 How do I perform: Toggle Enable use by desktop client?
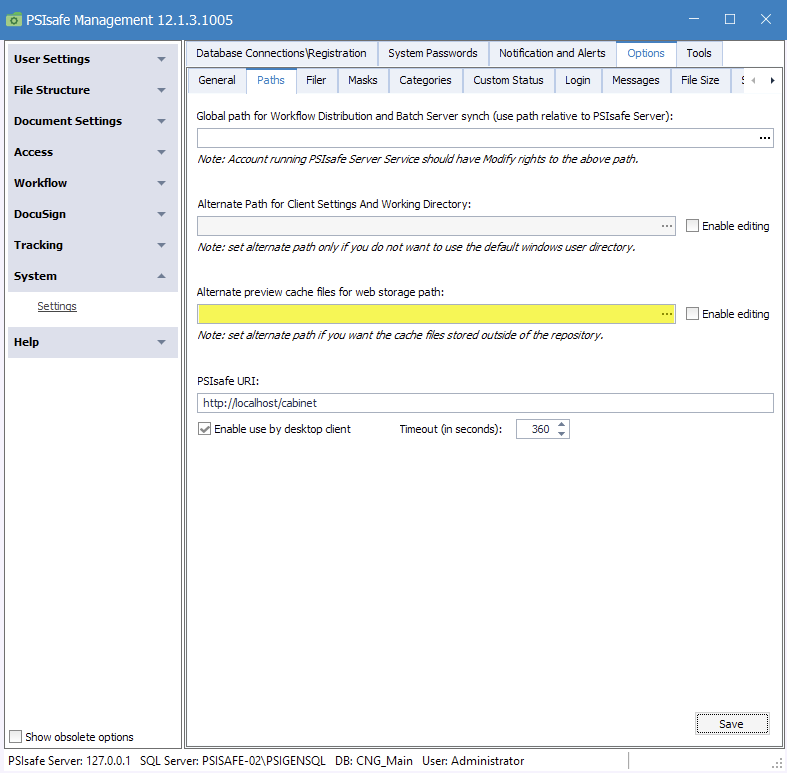pyautogui.click(x=204, y=429)
